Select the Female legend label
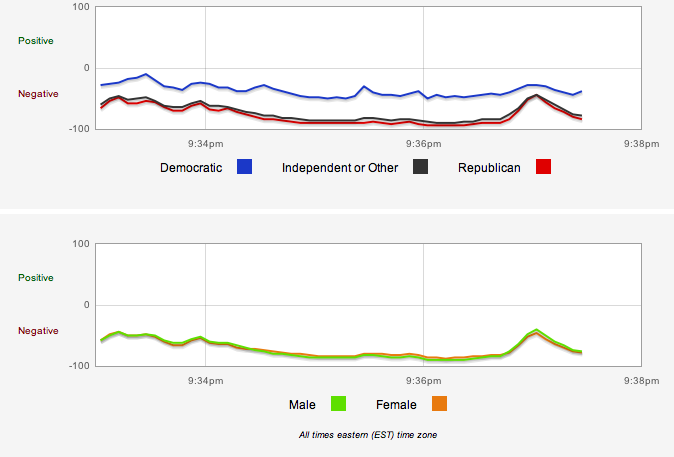This screenshot has height=457, width=674. (396, 405)
